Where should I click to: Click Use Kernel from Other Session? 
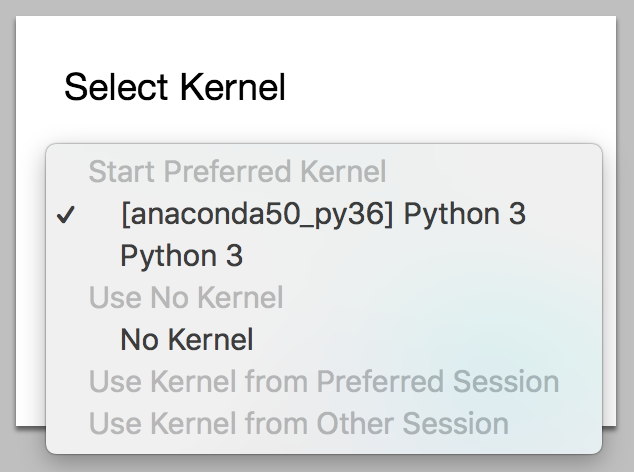(298, 424)
